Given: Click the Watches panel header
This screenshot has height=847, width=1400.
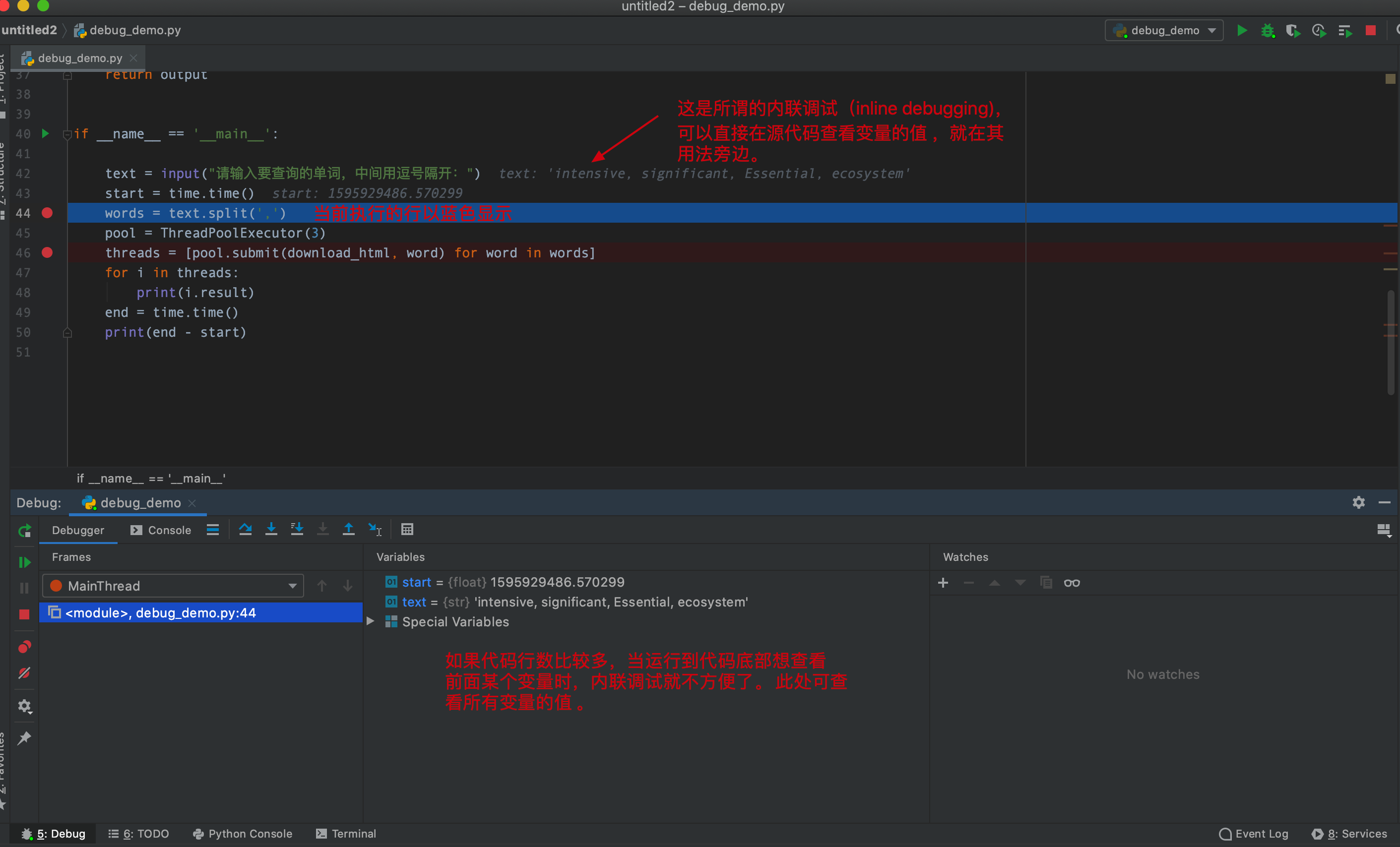Looking at the screenshot, I should pos(965,557).
